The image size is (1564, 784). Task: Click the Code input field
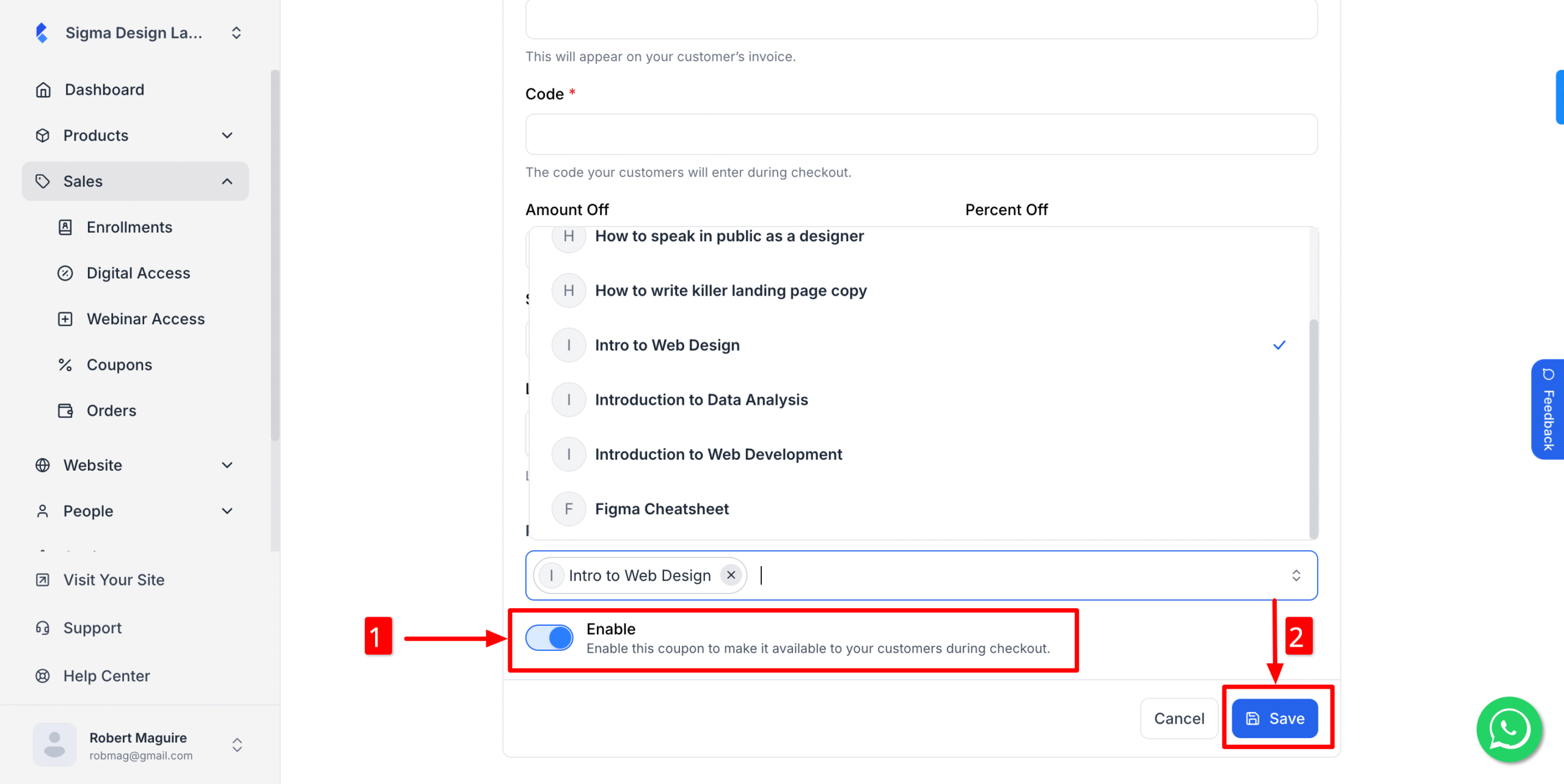point(921,134)
